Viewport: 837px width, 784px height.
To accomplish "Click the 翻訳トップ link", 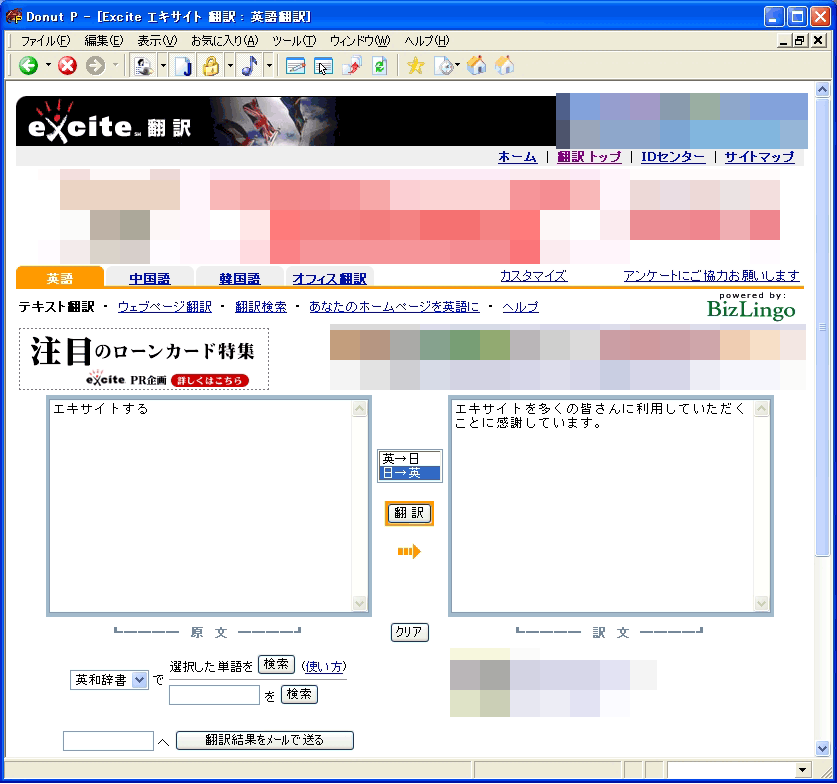I will click(x=589, y=157).
